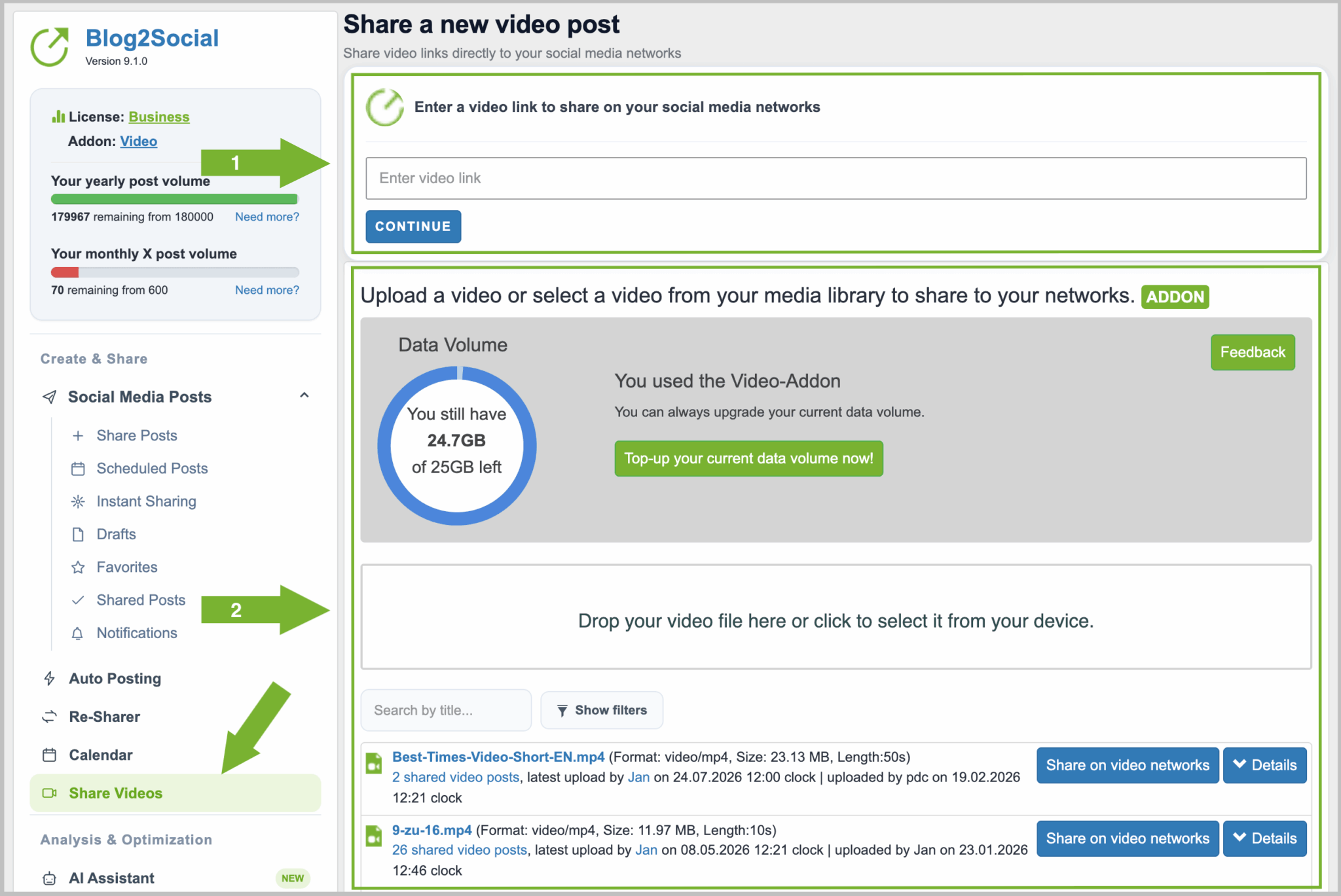Click the Instant Sharing sparkle icon
Image resolution: width=1341 pixels, height=896 pixels.
tap(78, 501)
